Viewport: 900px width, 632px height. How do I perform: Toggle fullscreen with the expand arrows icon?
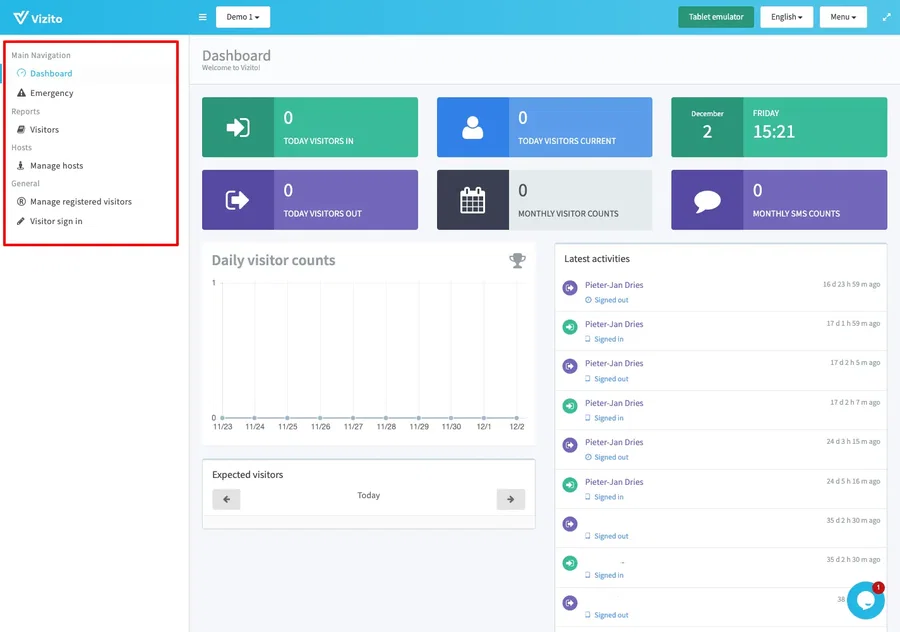[886, 16]
